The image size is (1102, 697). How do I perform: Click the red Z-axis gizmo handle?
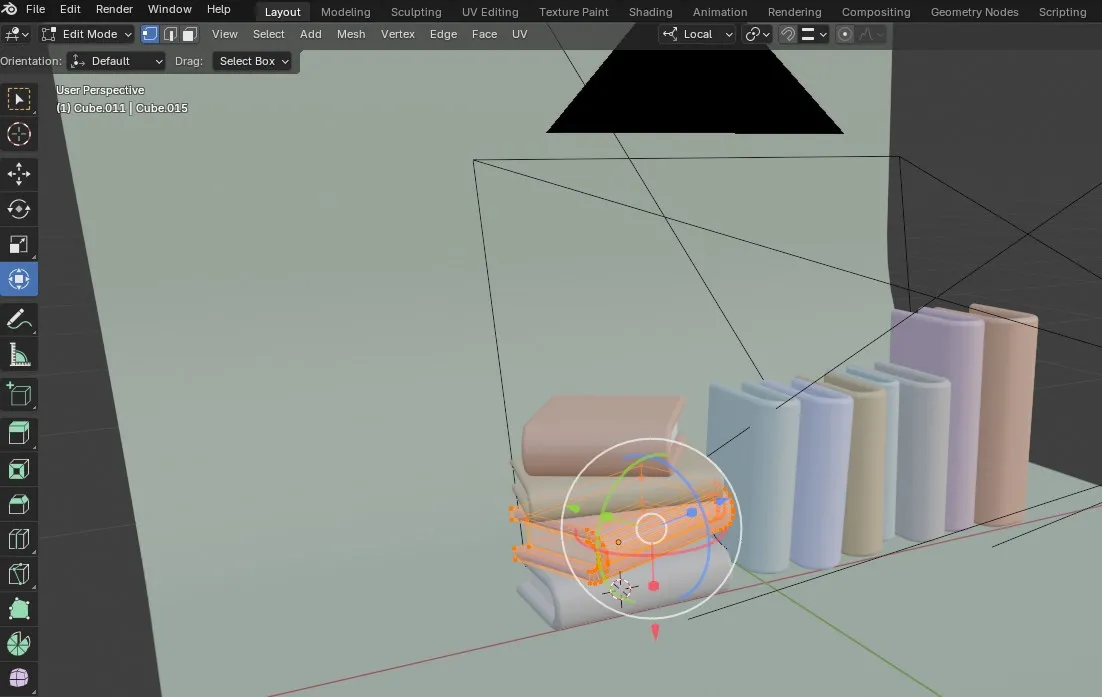coord(654,586)
